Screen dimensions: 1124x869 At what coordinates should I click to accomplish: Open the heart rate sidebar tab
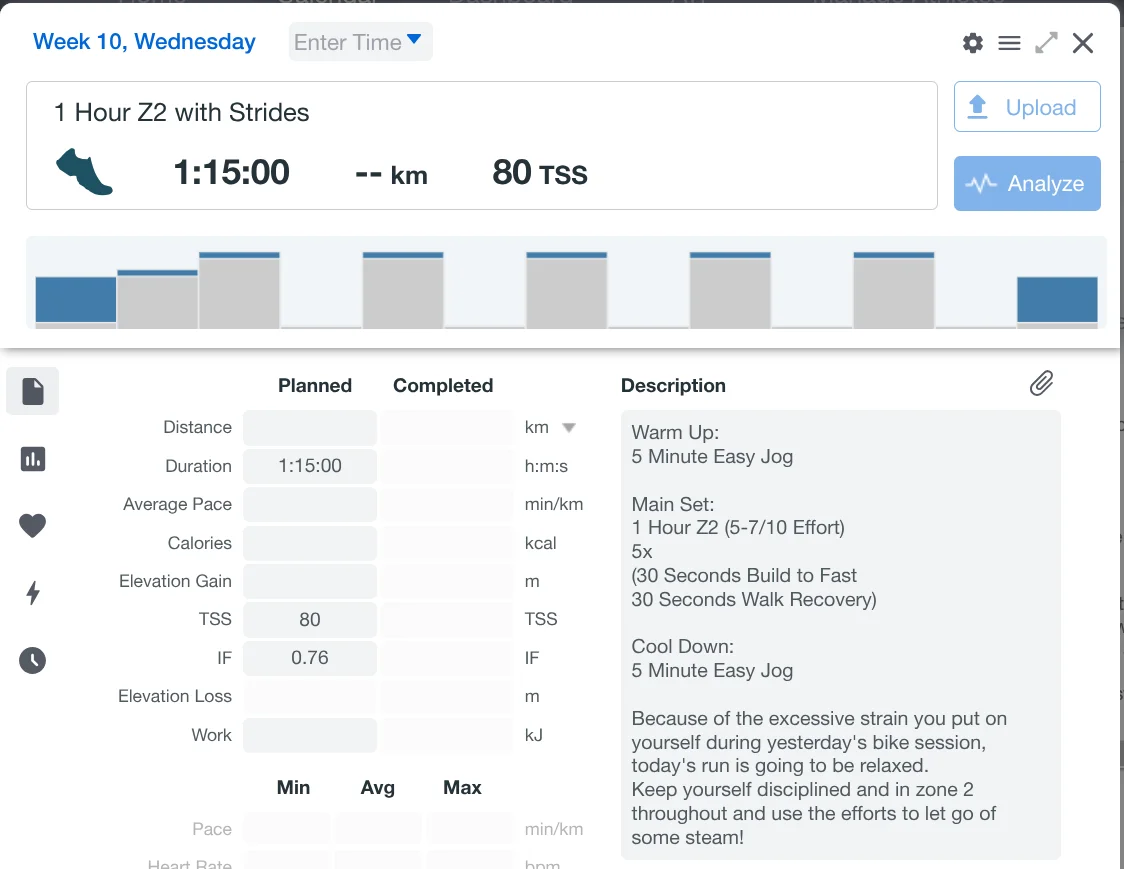[33, 526]
